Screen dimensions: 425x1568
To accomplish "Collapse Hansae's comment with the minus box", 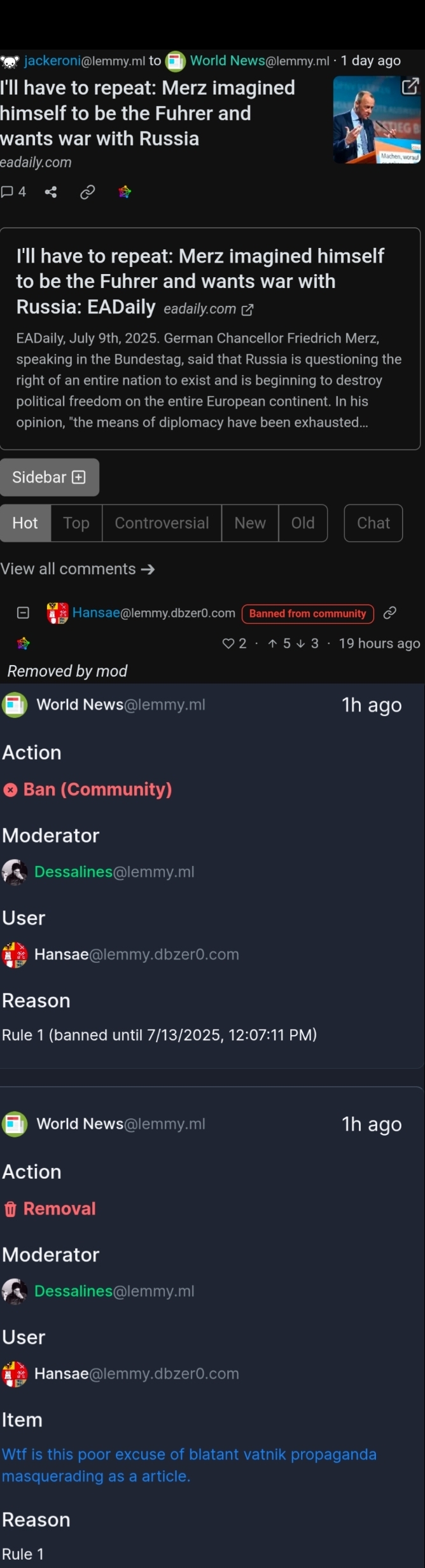I will click(23, 613).
